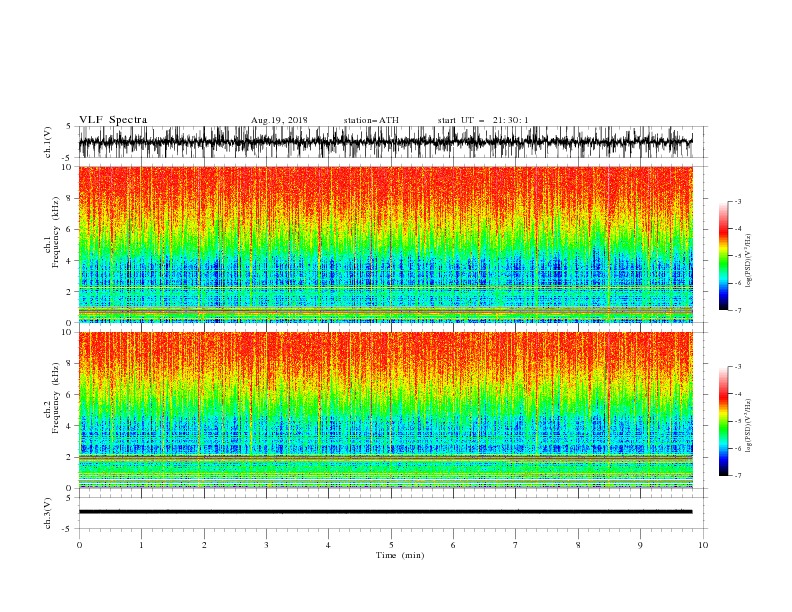Click the "ch.1(V)" waveform axis label
This screenshot has height=612, width=792.
click(48, 142)
